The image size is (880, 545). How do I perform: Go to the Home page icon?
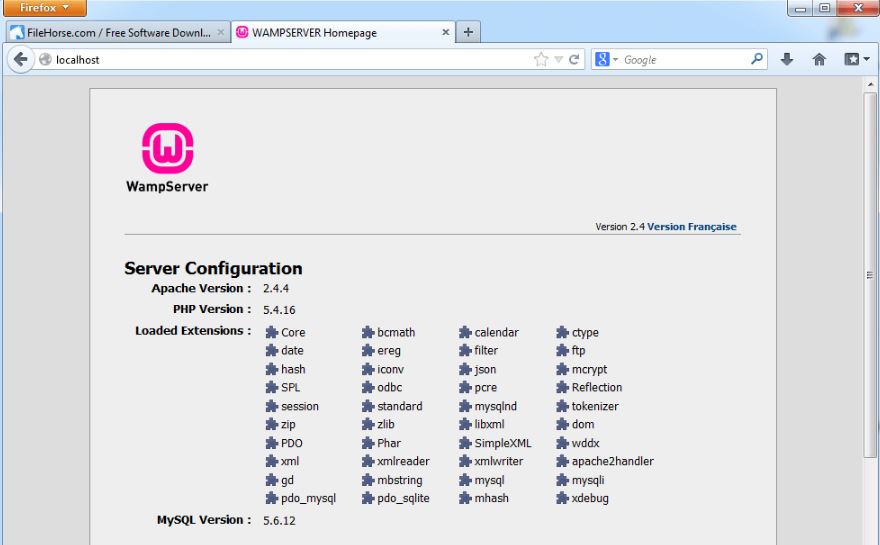pos(819,59)
